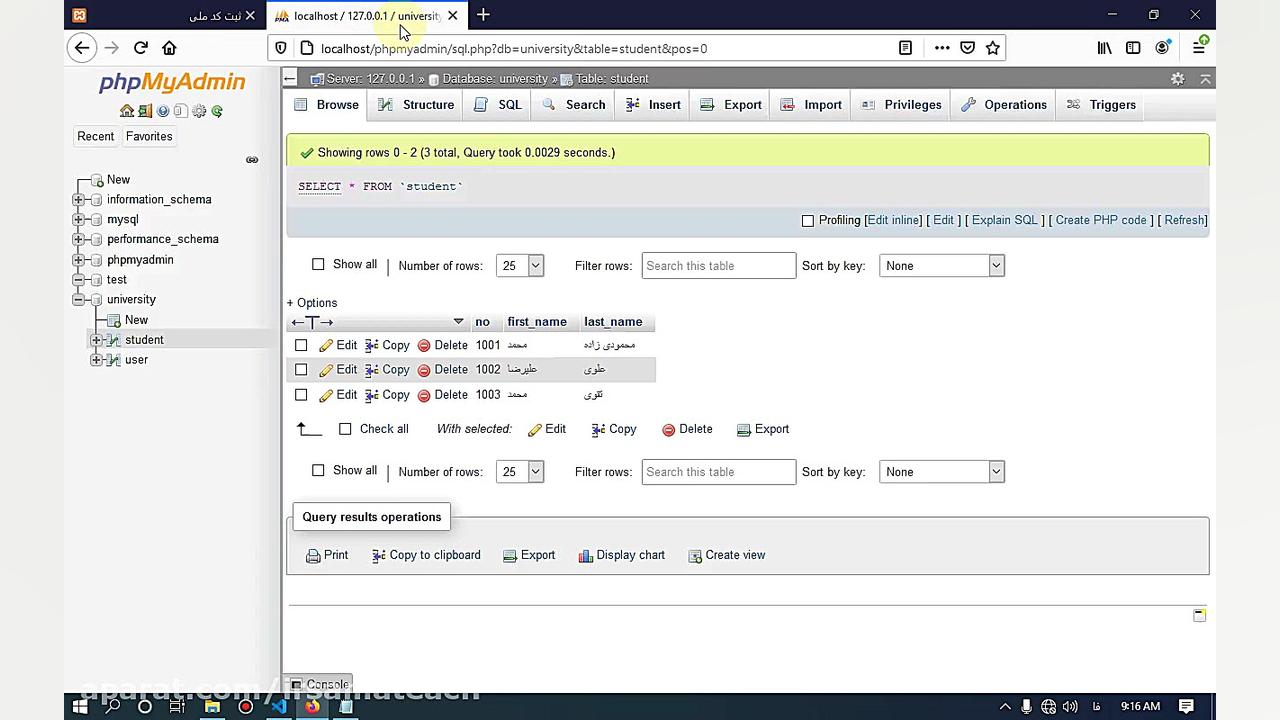Viewport: 1280px width, 720px height.
Task: Select the checkbox for row 1001
Action: click(x=301, y=345)
